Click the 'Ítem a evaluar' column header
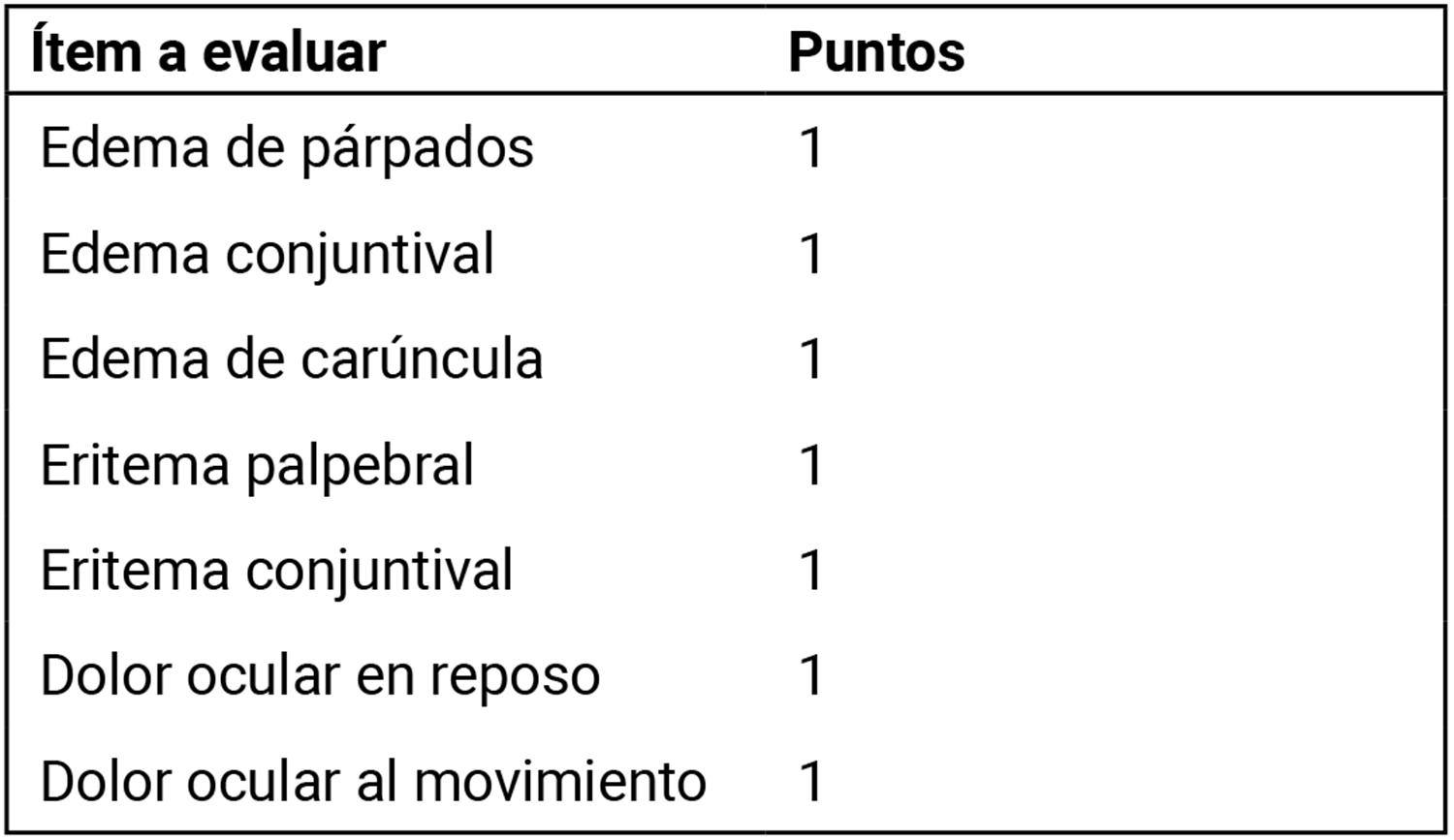This screenshot has height=840, width=1454. (208, 51)
